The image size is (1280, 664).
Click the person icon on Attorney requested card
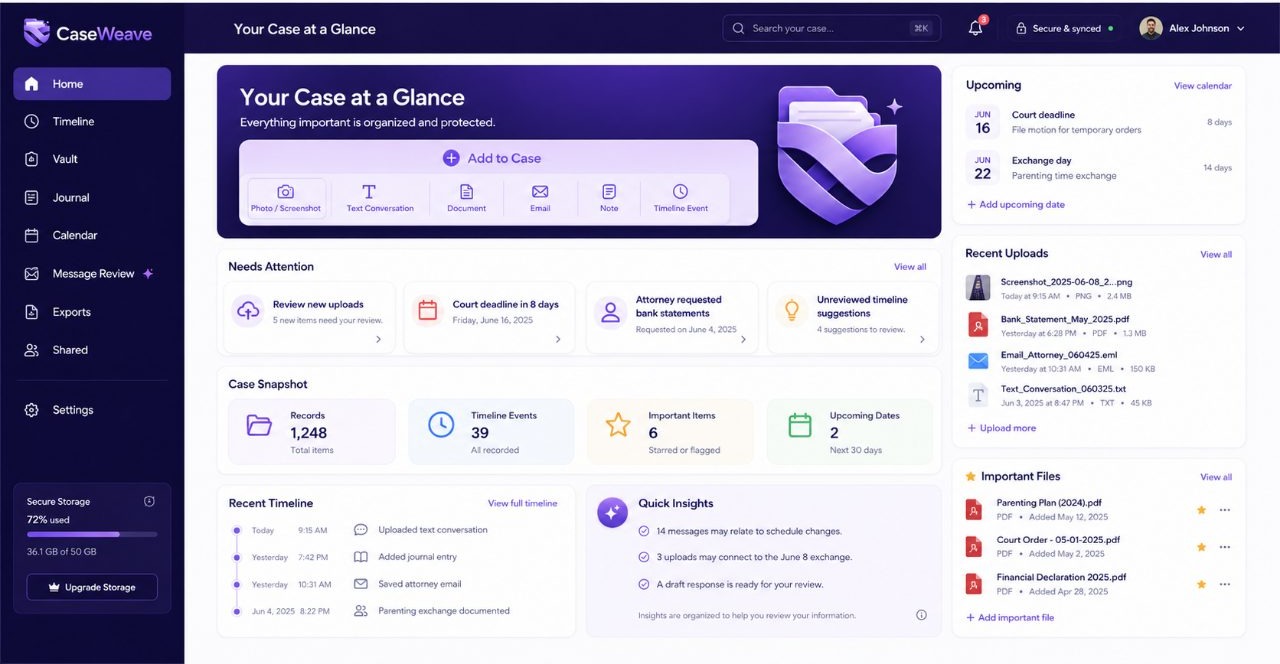(x=610, y=311)
